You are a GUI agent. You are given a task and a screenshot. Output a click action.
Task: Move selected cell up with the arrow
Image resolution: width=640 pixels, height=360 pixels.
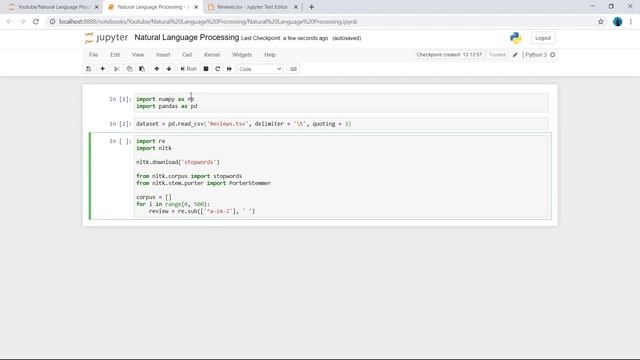pos(157,69)
